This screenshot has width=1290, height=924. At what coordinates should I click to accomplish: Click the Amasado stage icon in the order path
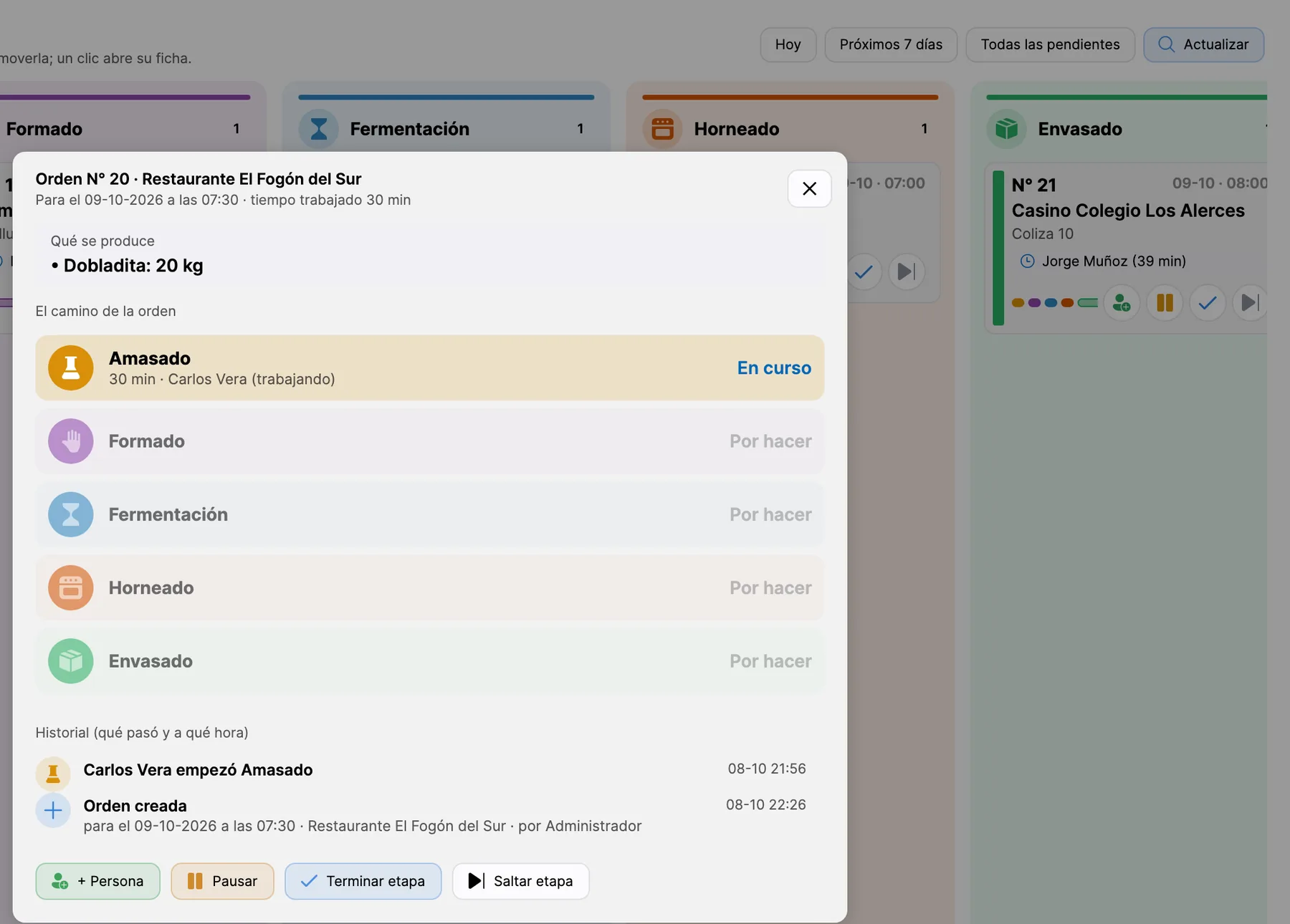tap(70, 367)
